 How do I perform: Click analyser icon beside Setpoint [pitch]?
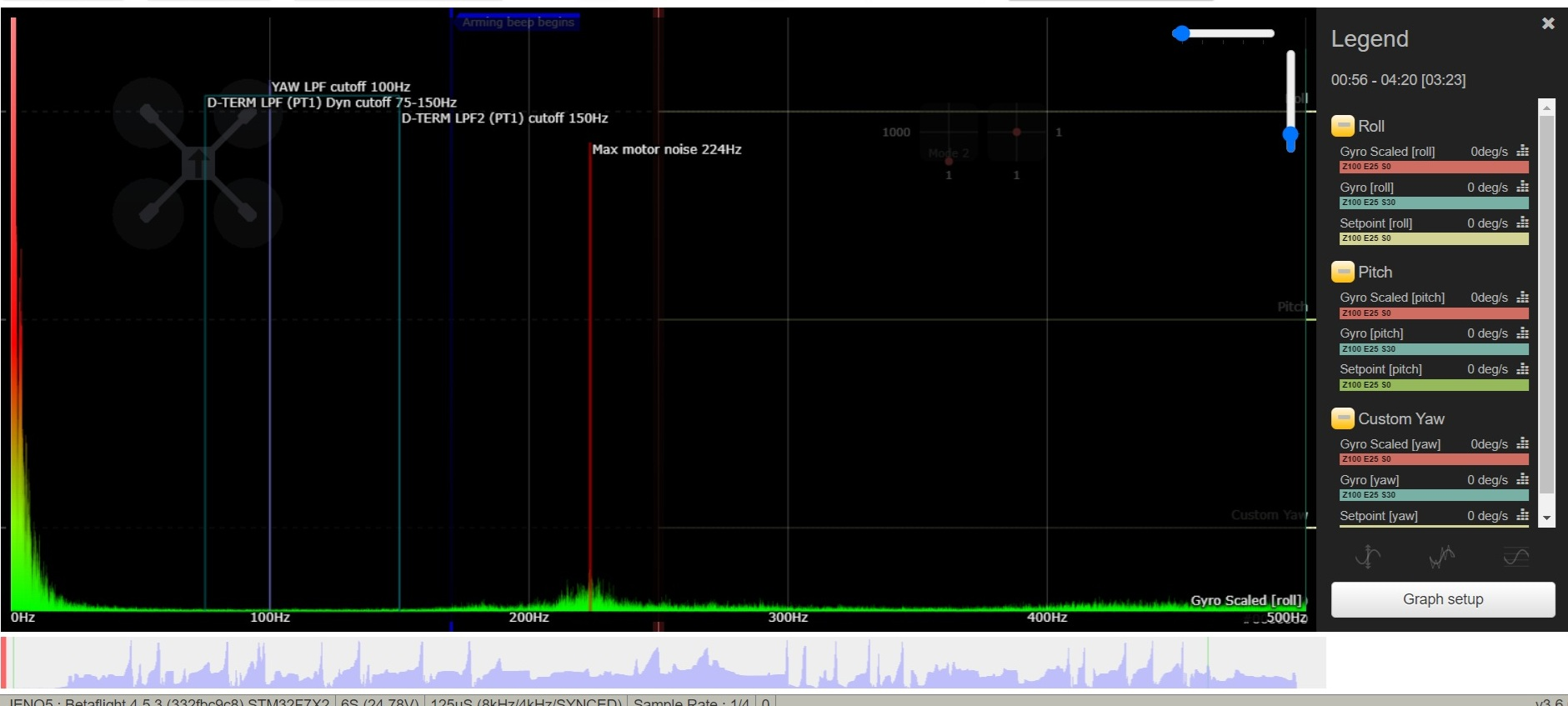tap(1522, 368)
